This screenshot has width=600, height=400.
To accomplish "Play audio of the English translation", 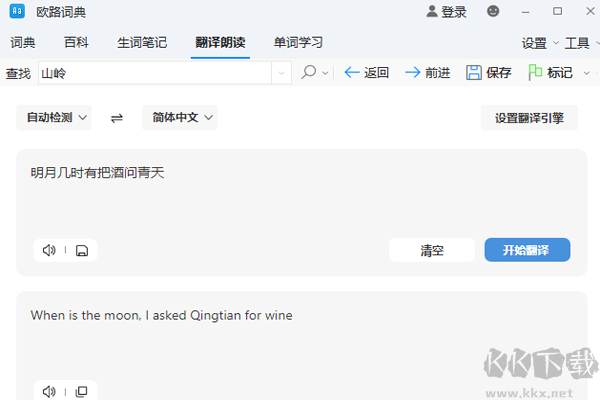I will [x=48, y=391].
